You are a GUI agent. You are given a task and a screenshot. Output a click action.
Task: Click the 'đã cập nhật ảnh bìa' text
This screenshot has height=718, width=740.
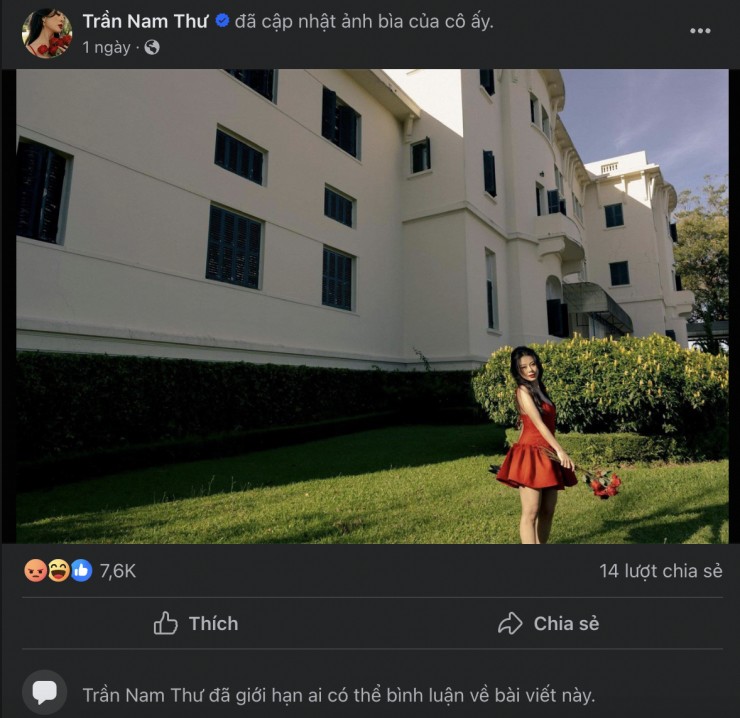(x=364, y=22)
